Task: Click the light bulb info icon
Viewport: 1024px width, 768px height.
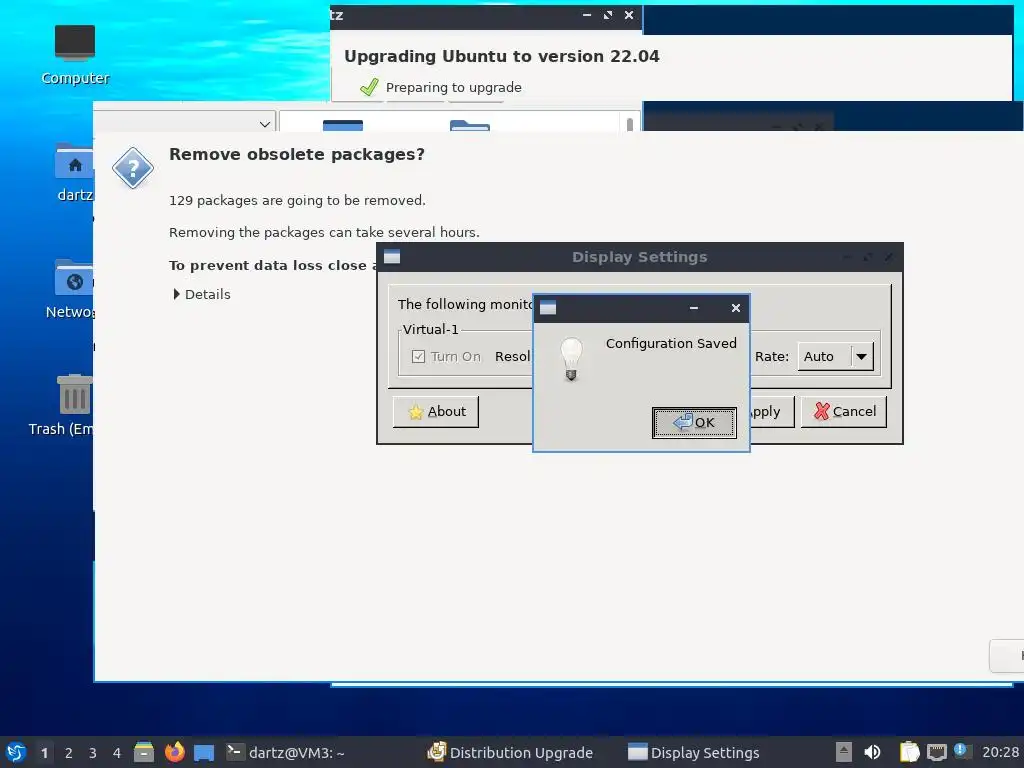Action: pyautogui.click(x=571, y=359)
